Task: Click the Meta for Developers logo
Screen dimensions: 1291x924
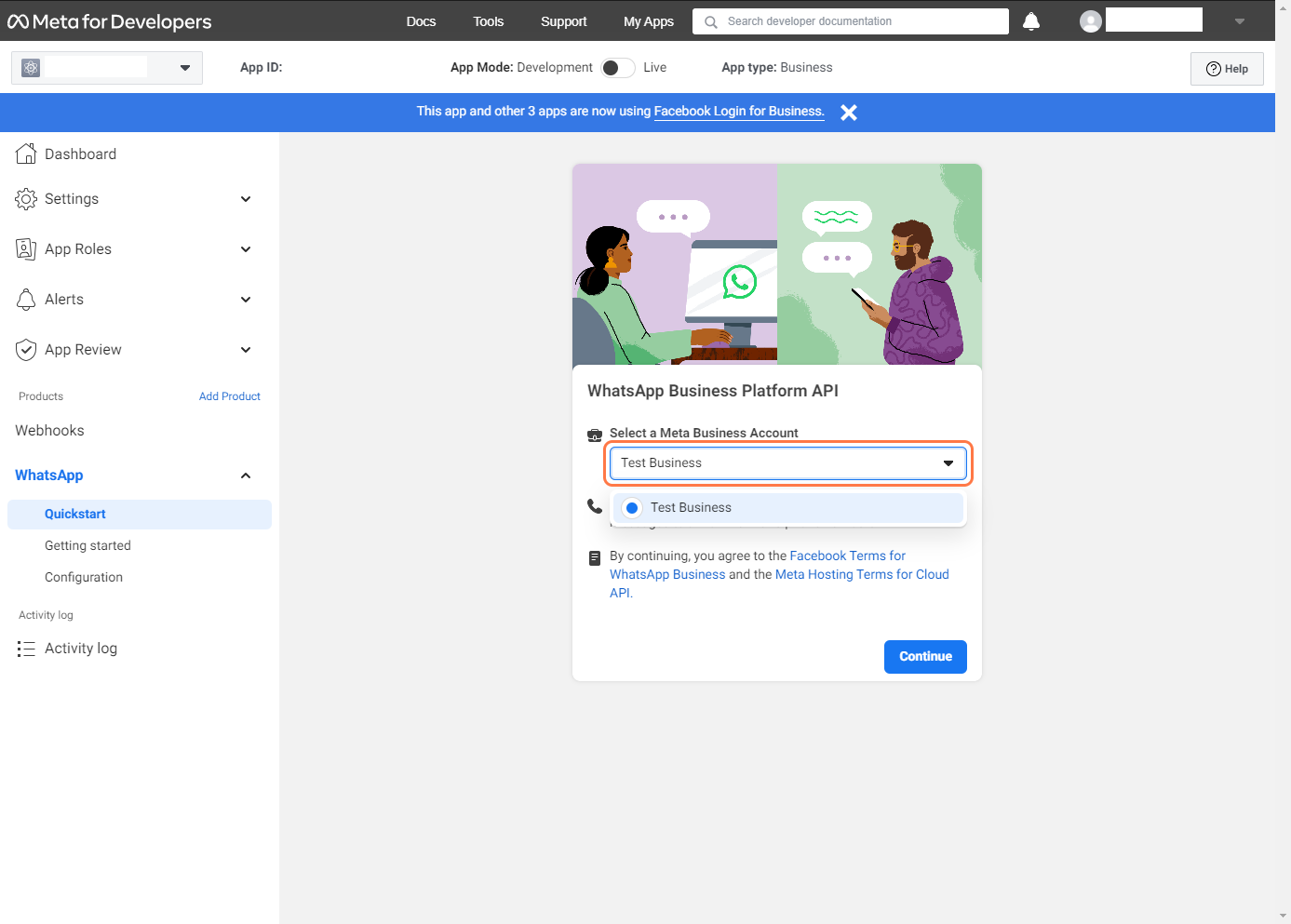Action: tap(110, 21)
